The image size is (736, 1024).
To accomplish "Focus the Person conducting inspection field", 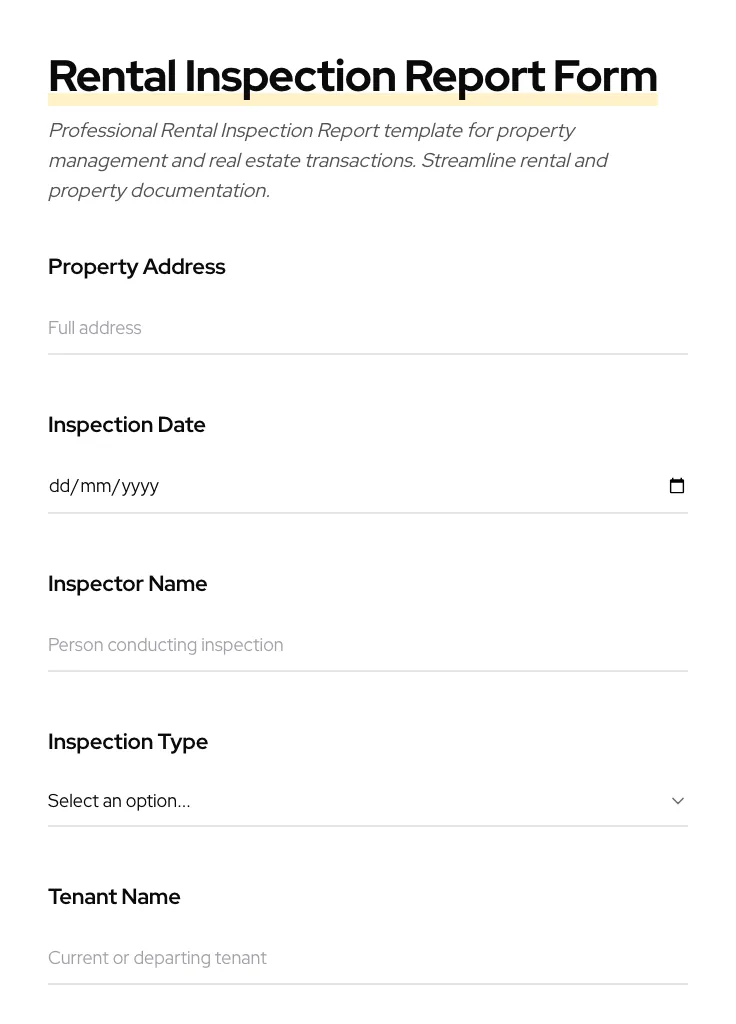I will coord(368,645).
